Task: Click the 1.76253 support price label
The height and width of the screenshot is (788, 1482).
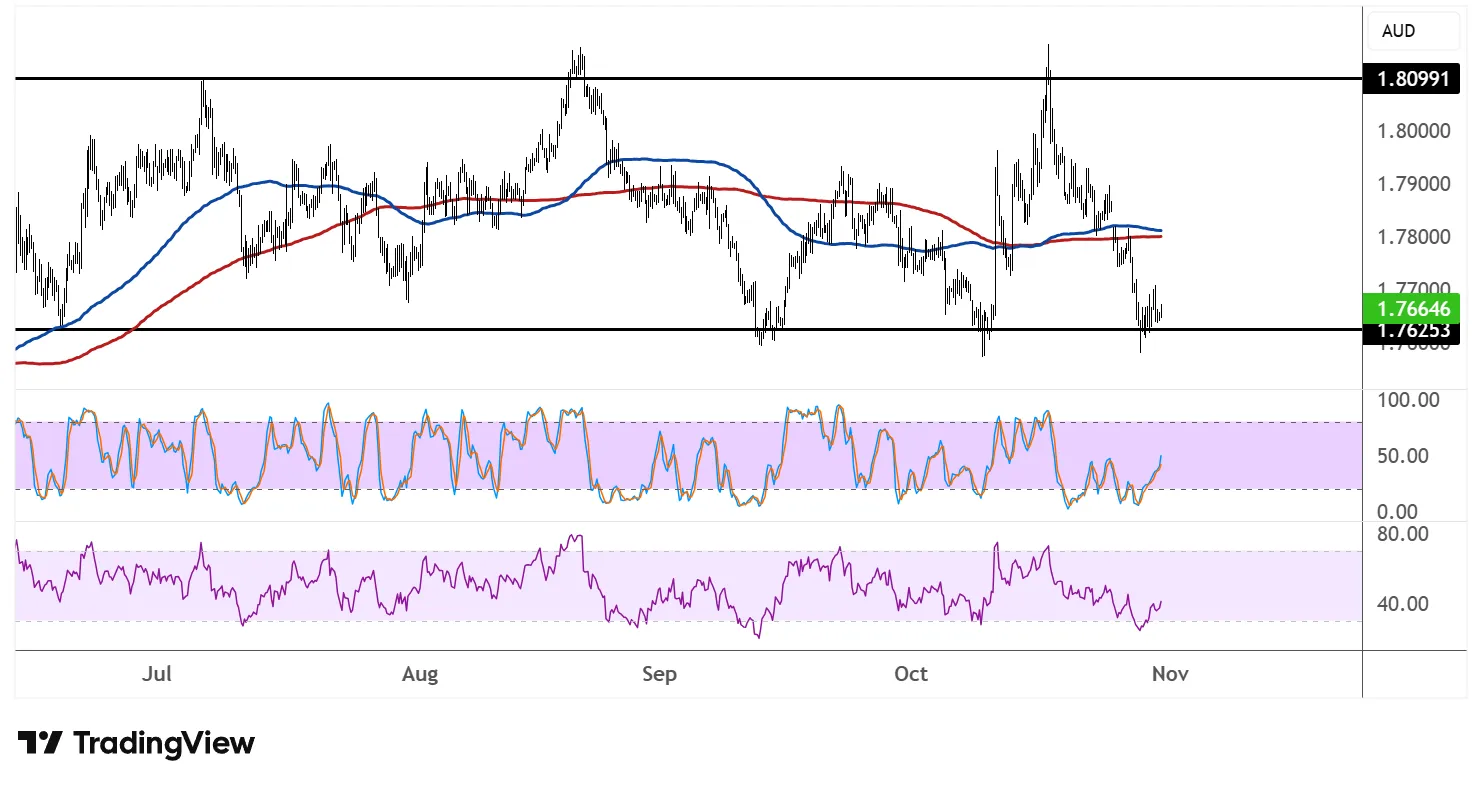Action: click(1412, 331)
